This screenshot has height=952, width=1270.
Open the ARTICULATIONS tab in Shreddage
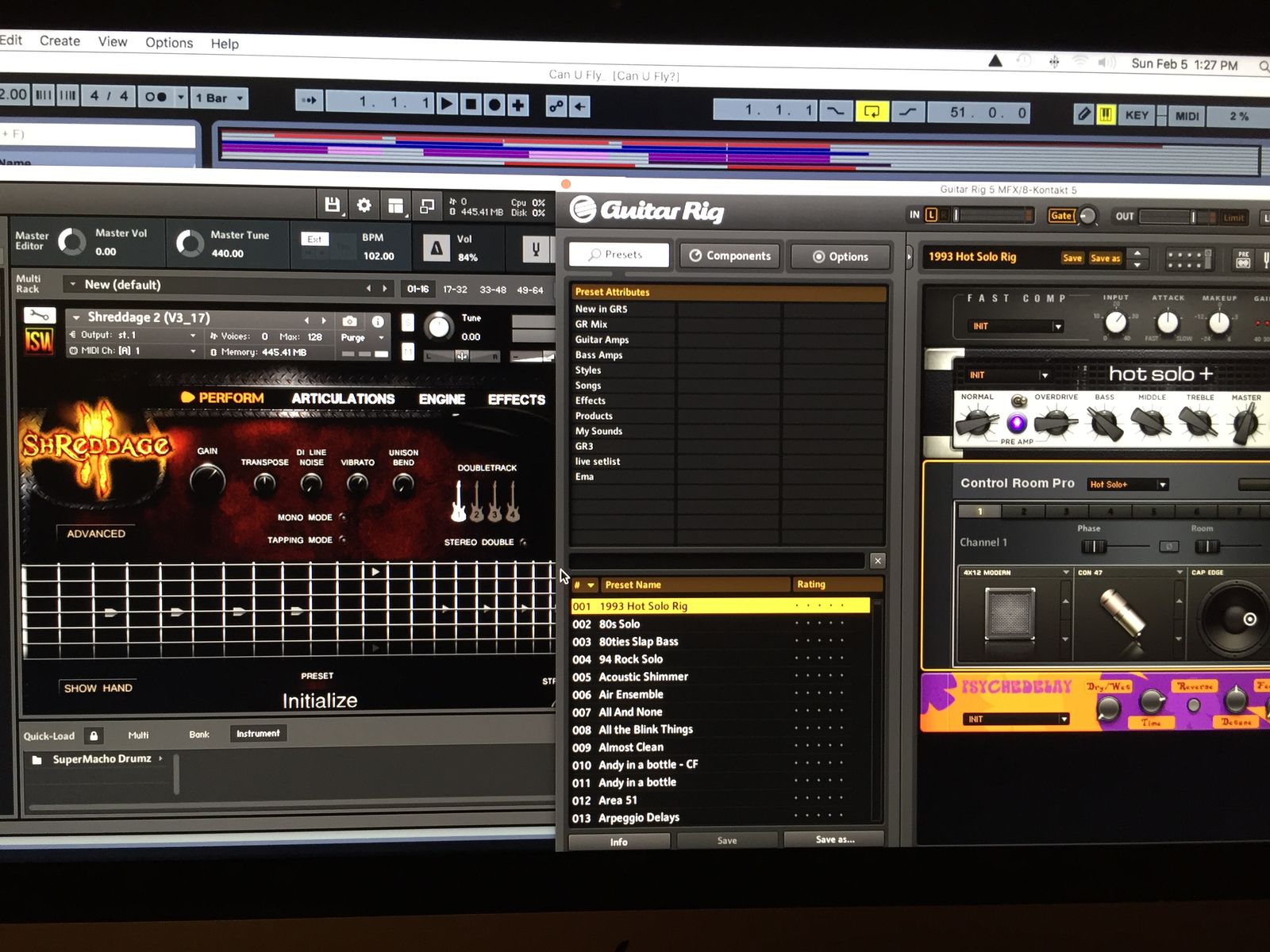343,399
